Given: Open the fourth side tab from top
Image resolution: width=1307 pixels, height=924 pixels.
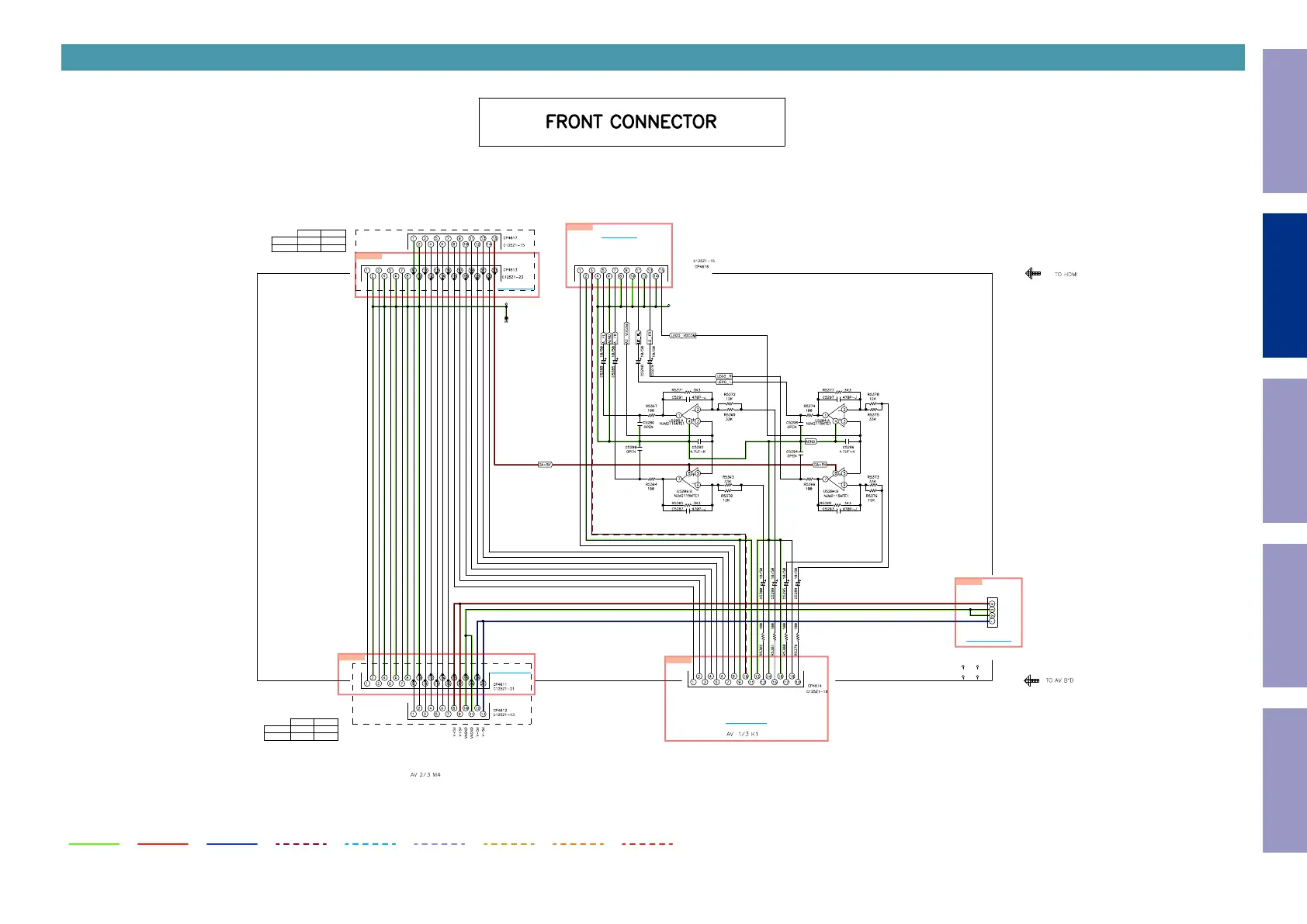Looking at the screenshot, I should (x=1284, y=615).
